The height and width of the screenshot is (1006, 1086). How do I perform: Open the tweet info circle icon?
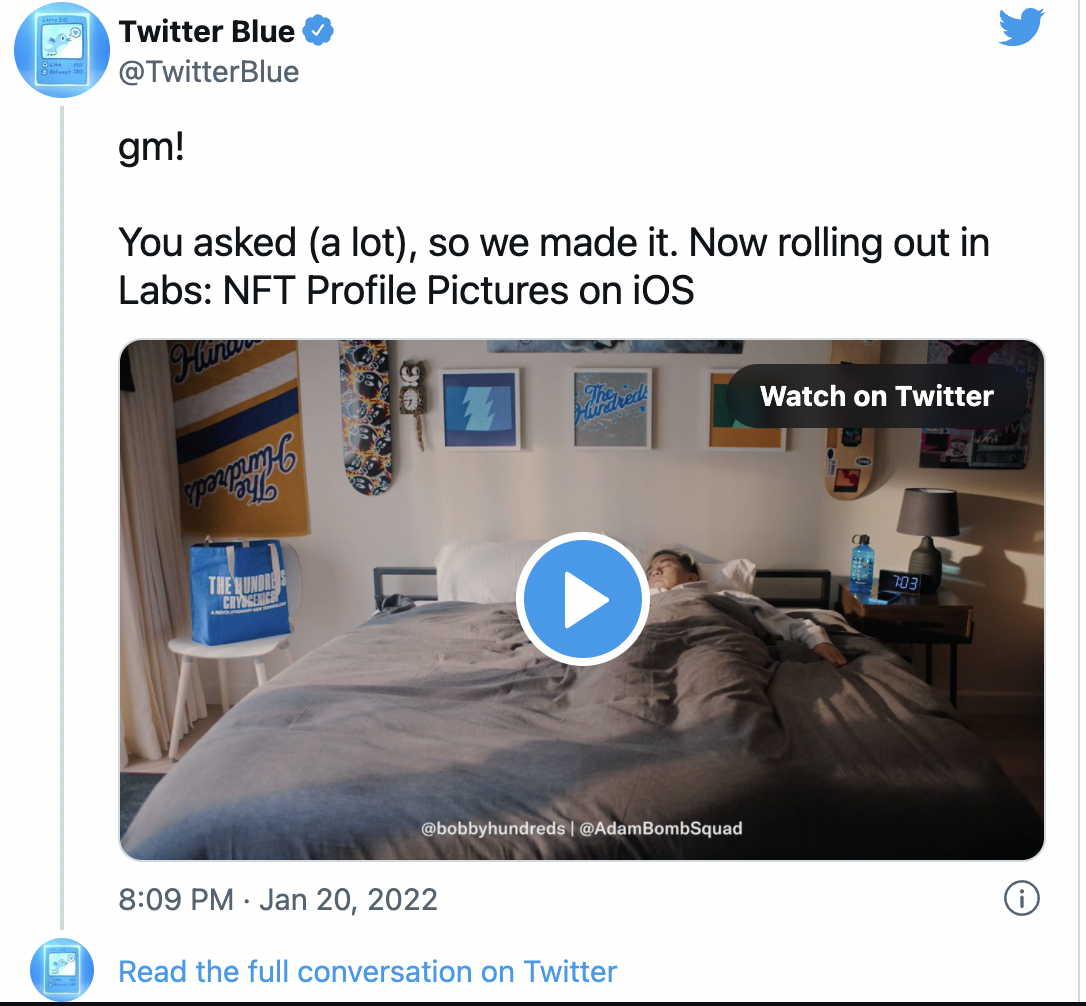pos(1022,899)
